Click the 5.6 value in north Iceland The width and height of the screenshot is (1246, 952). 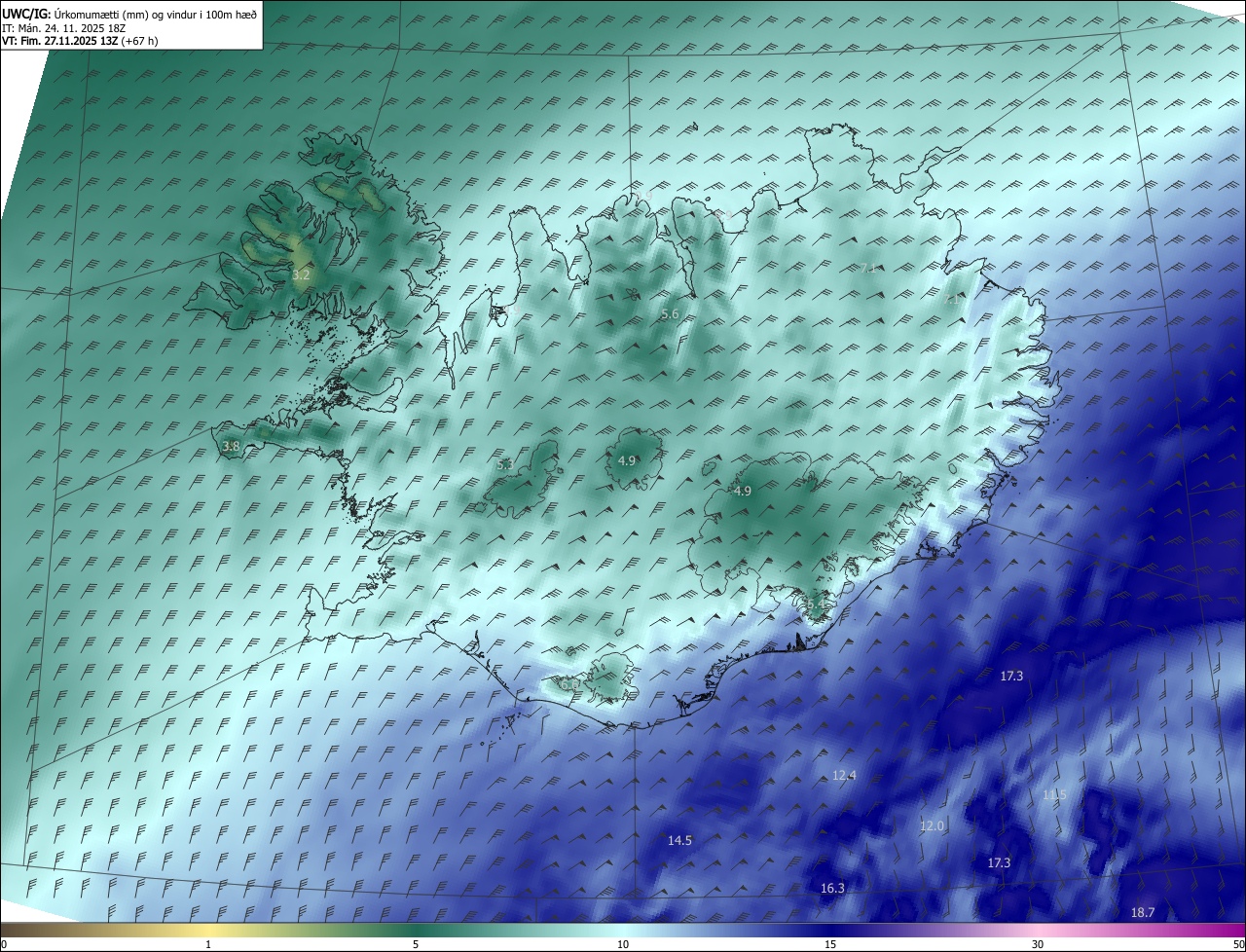tap(670, 313)
